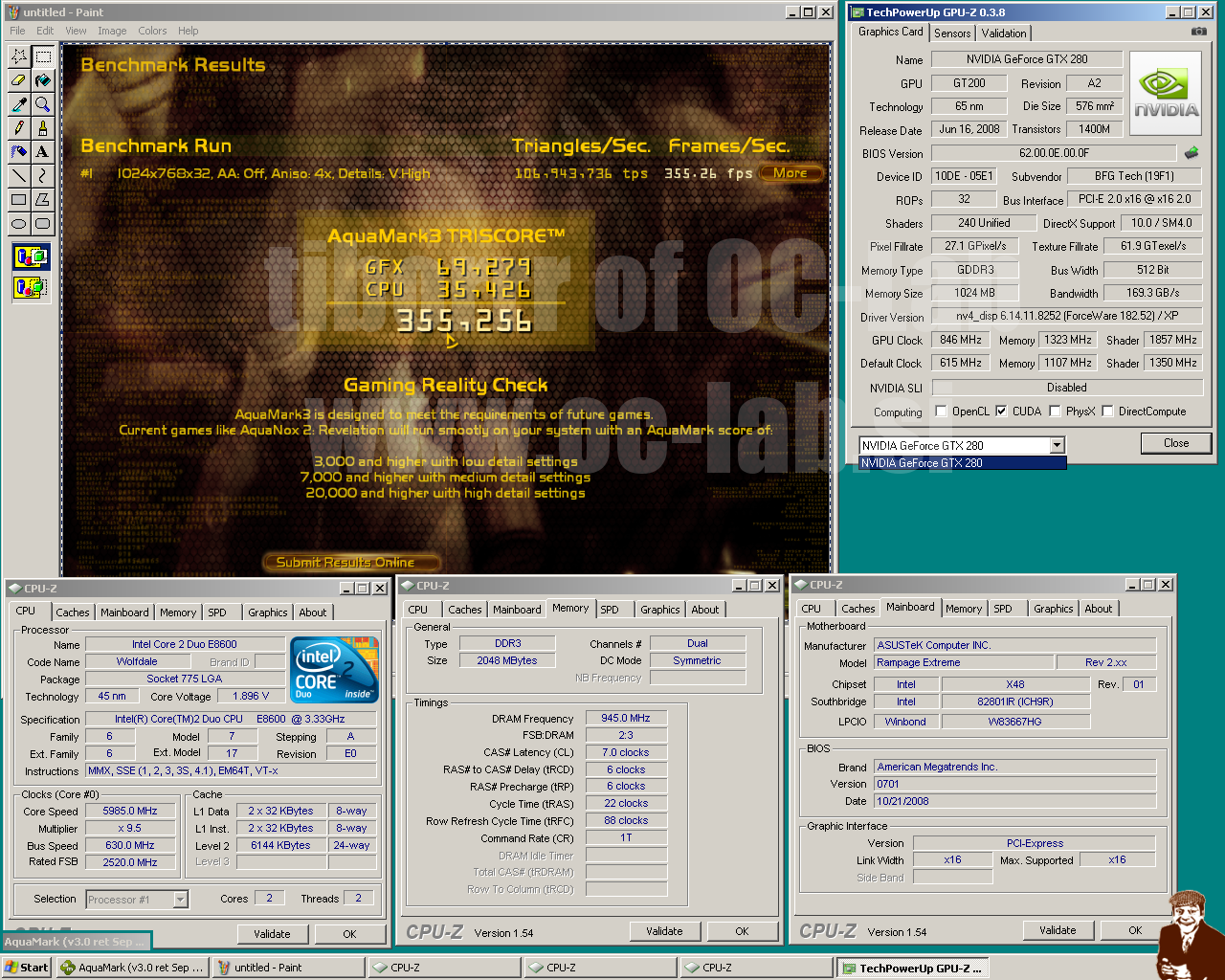Screen dimensions: 1225x980
Task: Activate the Magnifier tool in Paint
Action: click(43, 104)
